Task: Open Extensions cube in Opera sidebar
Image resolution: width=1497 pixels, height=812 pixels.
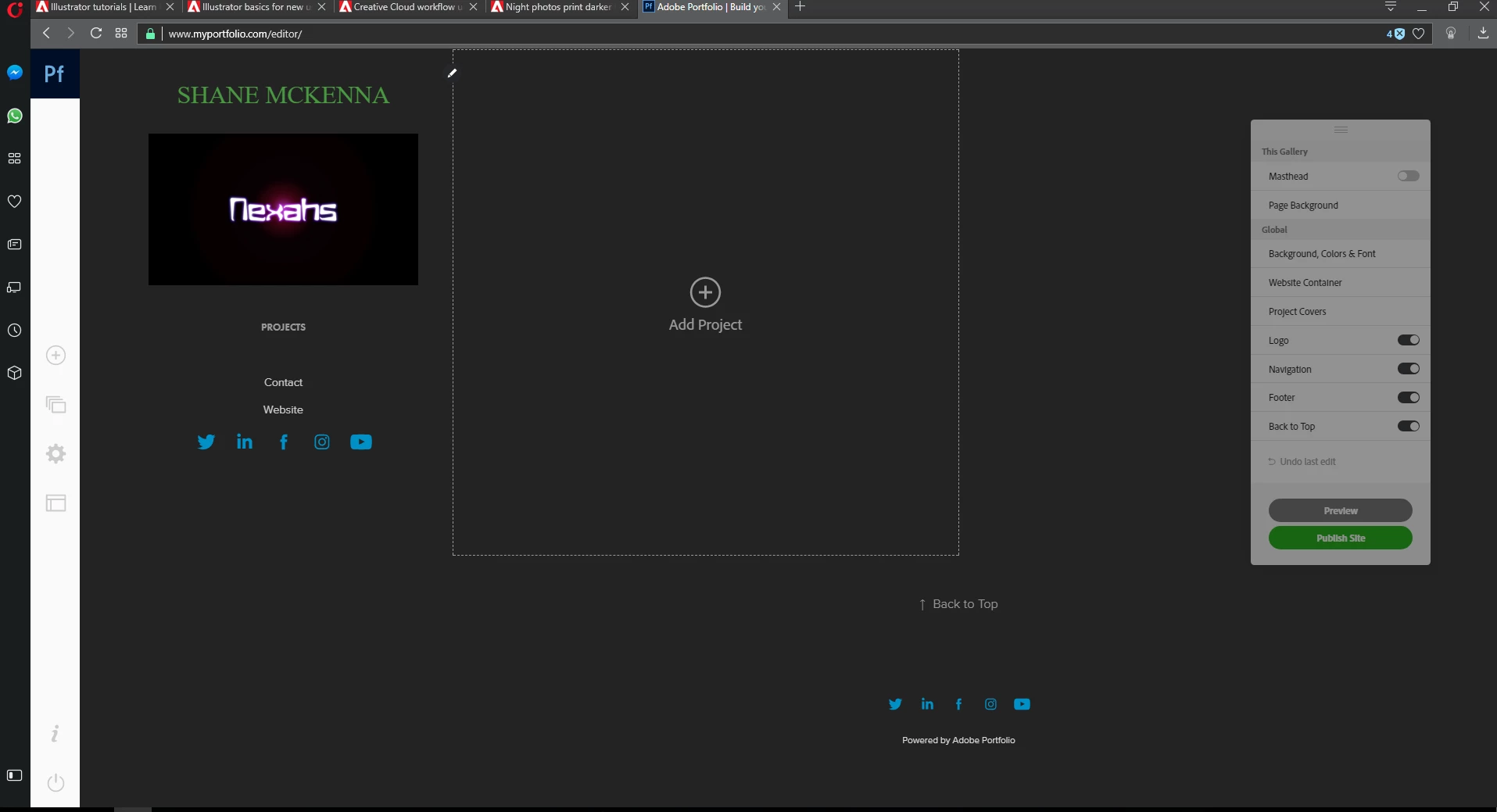Action: coord(14,374)
